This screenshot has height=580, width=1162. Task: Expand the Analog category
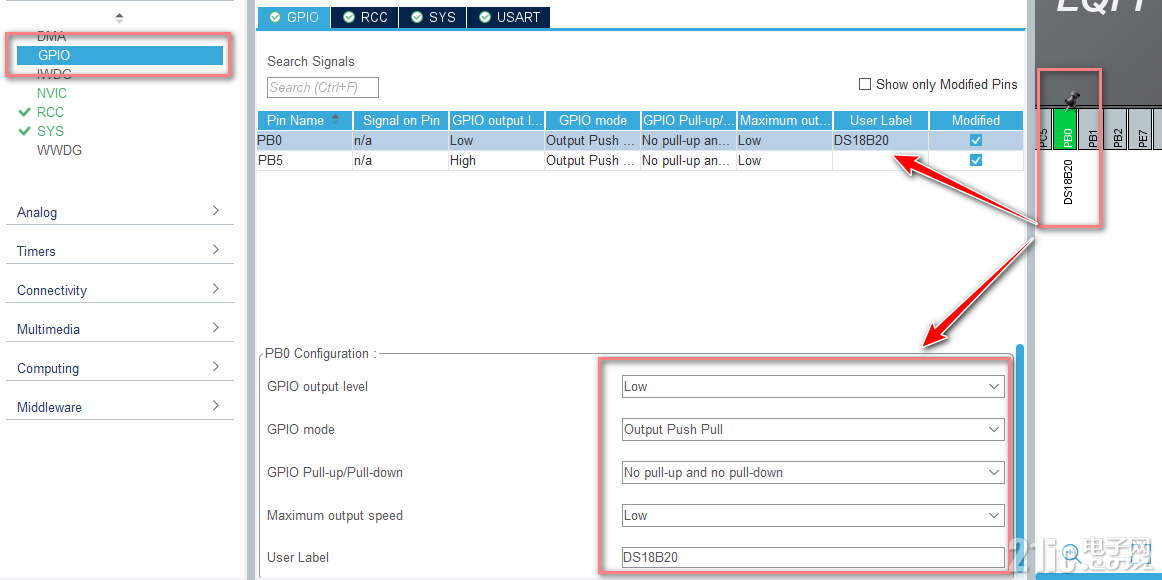pos(216,211)
